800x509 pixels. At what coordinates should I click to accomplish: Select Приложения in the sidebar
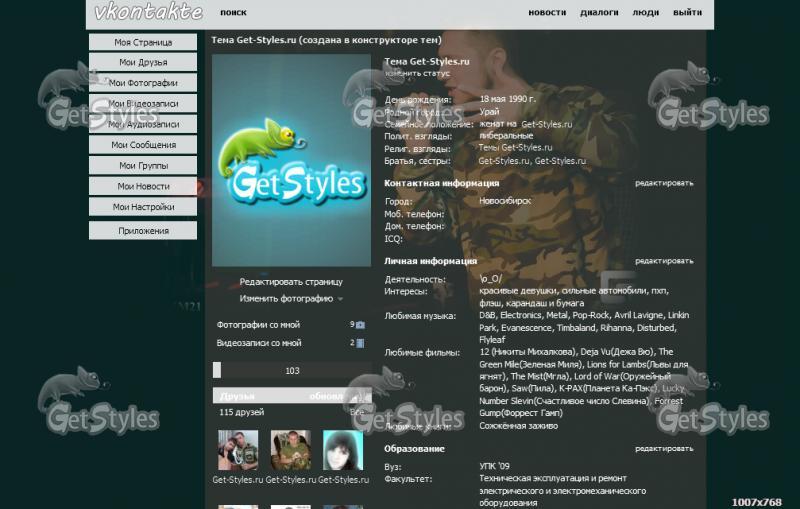(x=143, y=231)
